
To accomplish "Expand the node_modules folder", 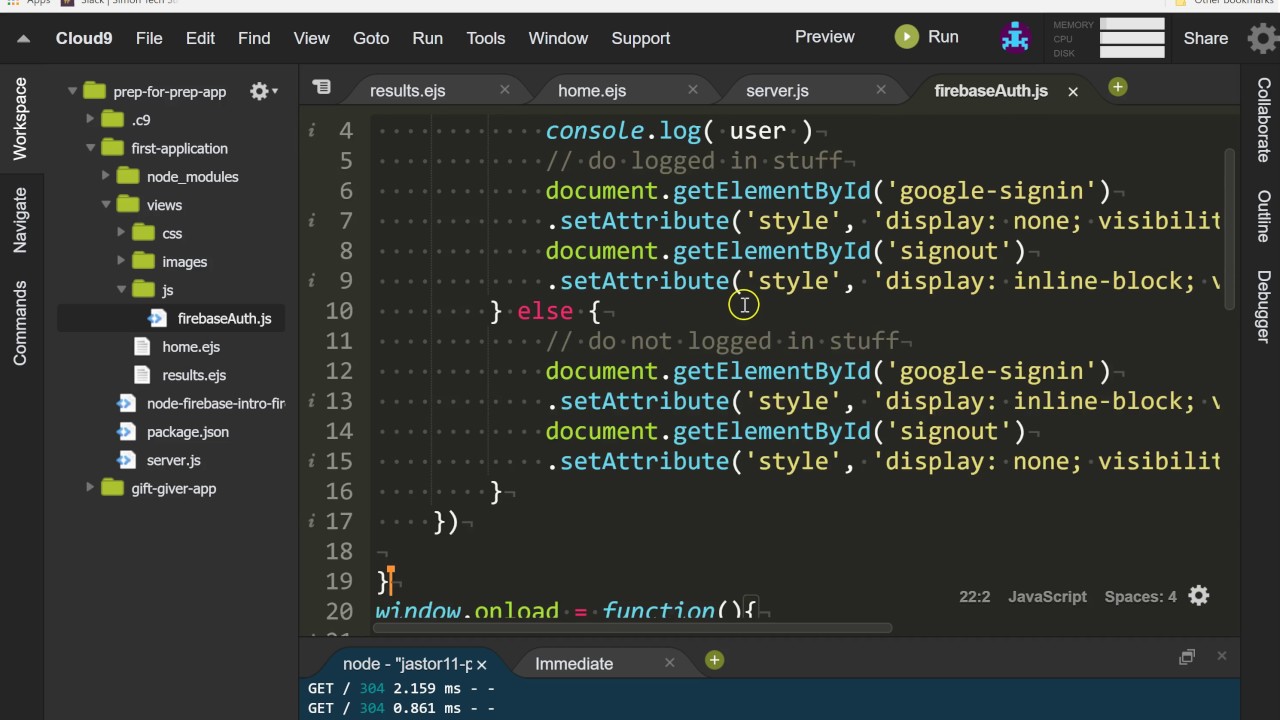I will pos(106,176).
